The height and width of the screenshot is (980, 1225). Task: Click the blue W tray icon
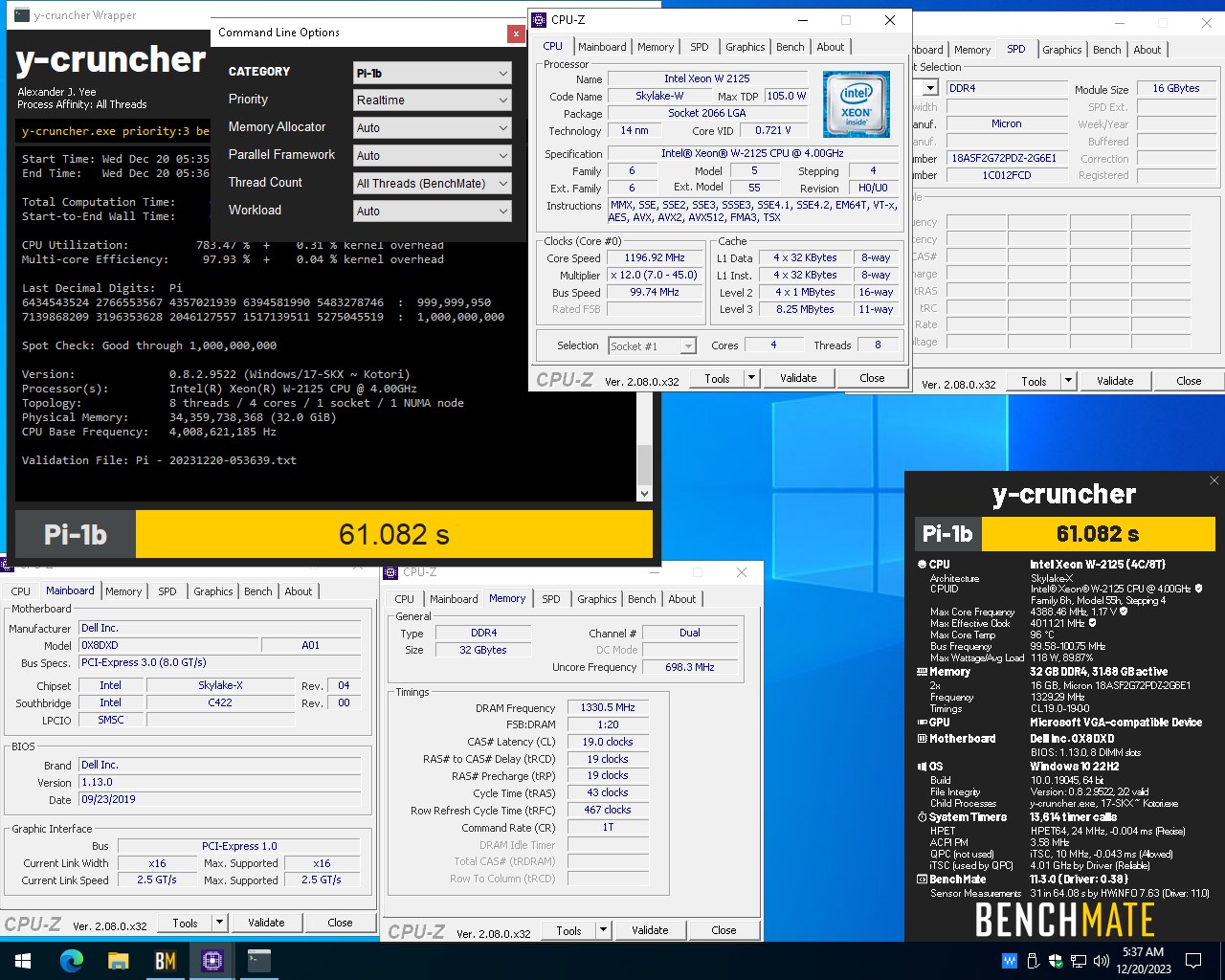coord(1009,960)
